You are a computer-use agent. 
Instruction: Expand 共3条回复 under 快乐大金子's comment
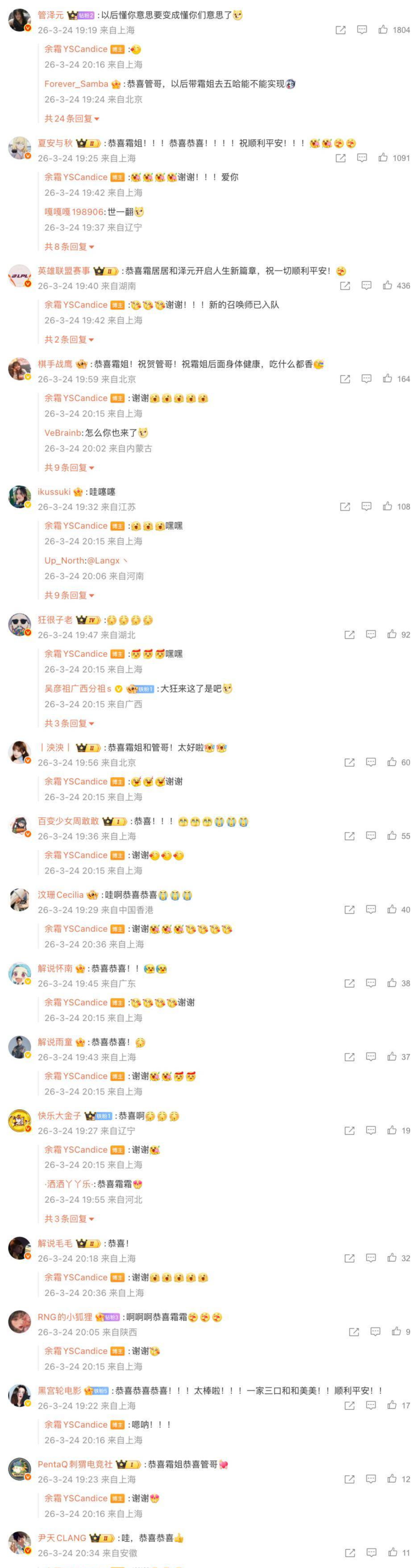(x=69, y=1219)
